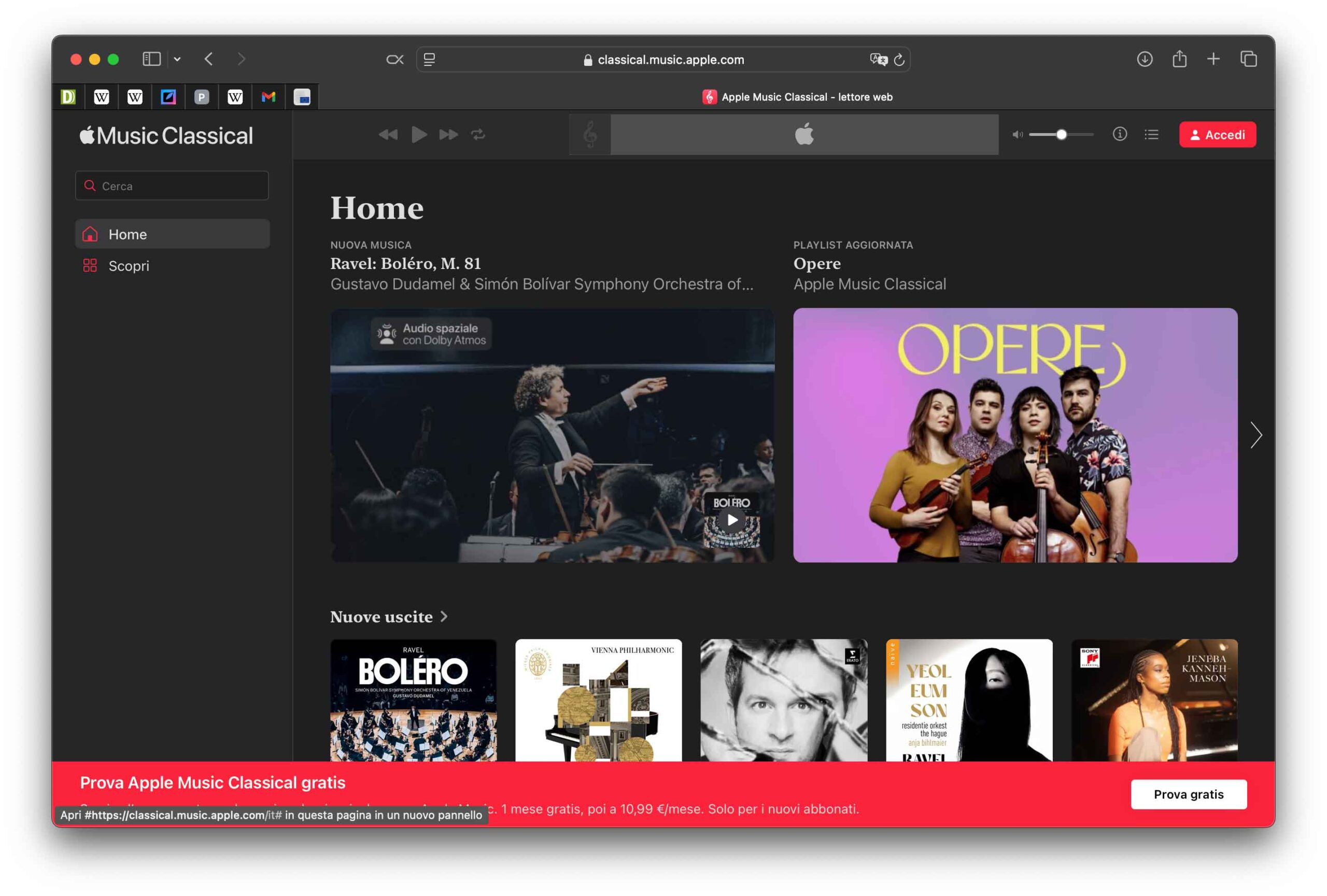Toggle the repeat playback icon

(478, 135)
